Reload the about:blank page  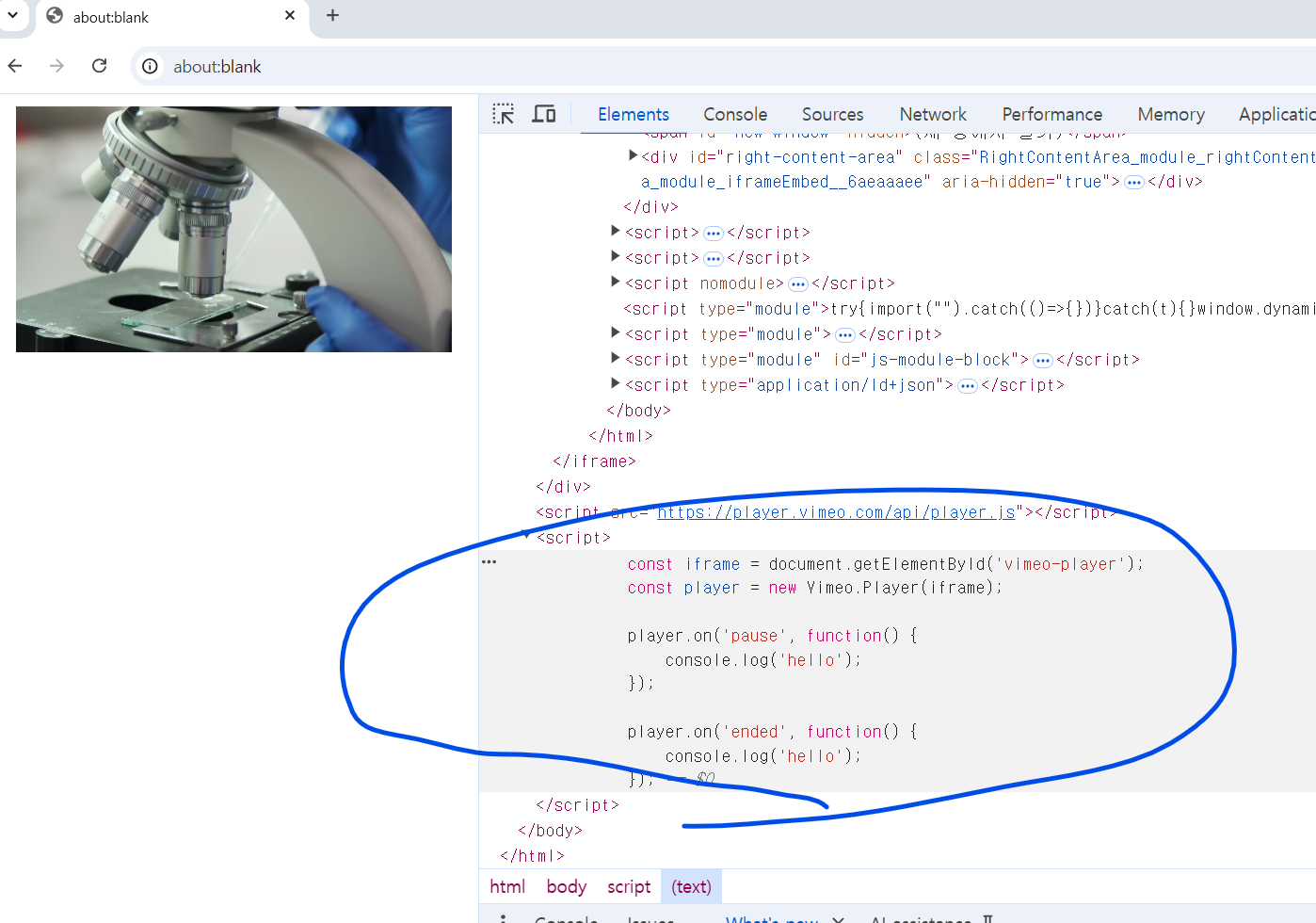click(x=99, y=66)
